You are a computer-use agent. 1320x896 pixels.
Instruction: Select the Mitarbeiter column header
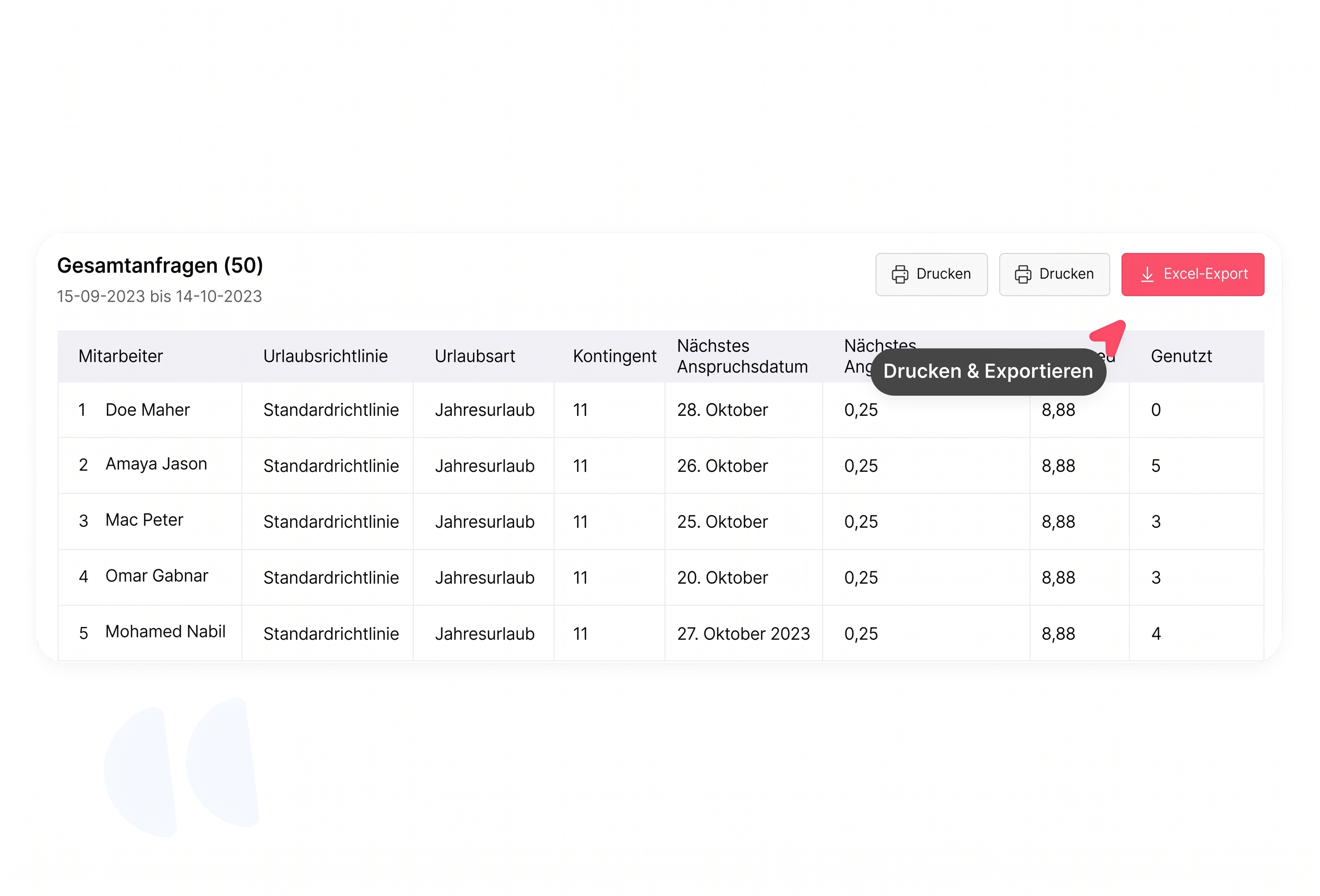[x=120, y=356]
